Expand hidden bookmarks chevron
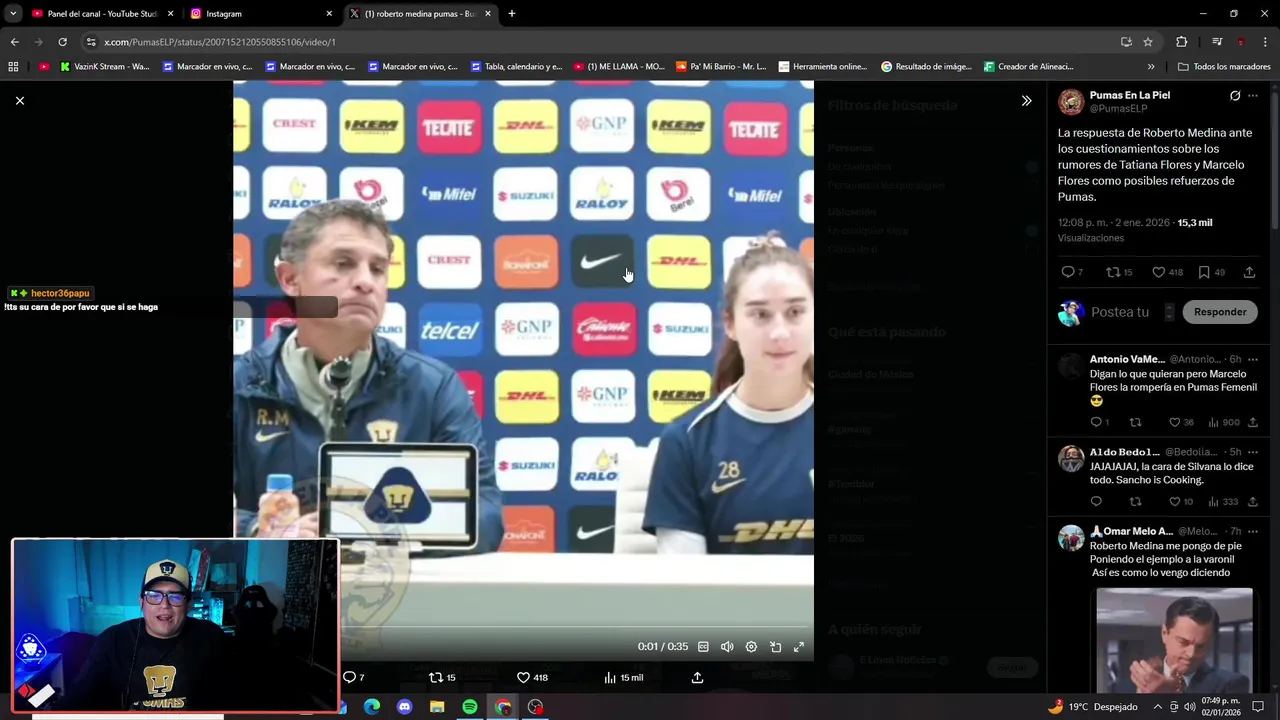 (1151, 67)
